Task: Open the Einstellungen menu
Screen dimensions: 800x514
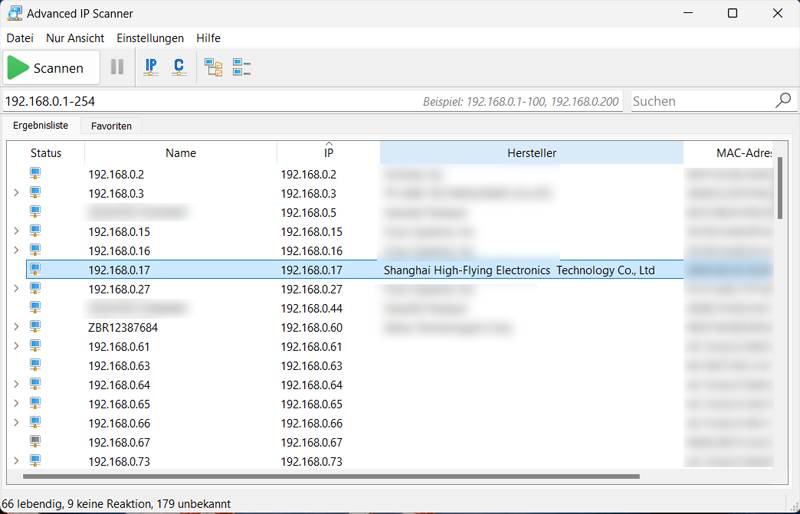Action: tap(150, 38)
